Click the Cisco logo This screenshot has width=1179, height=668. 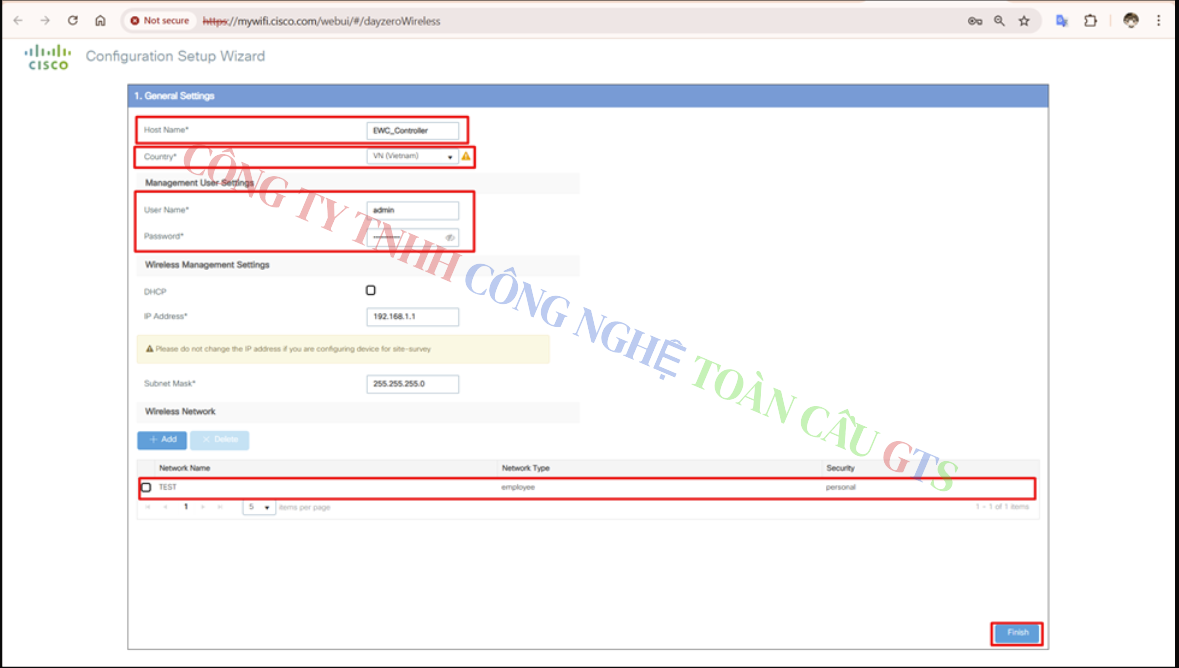(48, 57)
